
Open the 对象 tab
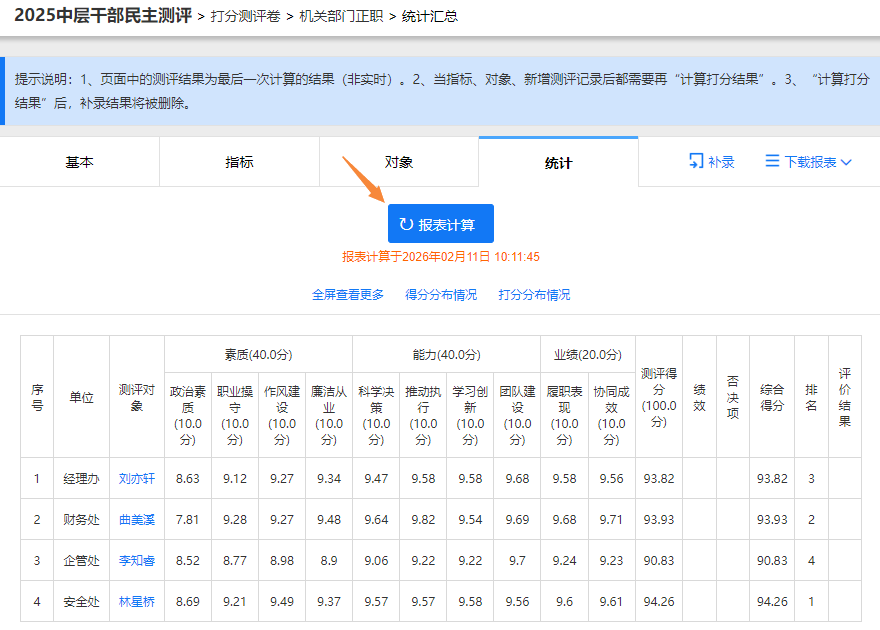[x=398, y=161]
